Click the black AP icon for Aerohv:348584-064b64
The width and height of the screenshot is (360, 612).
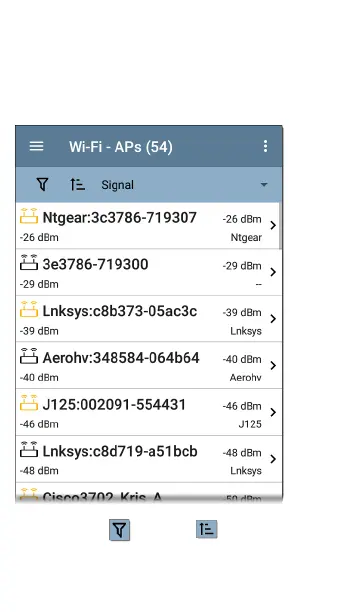click(29, 356)
